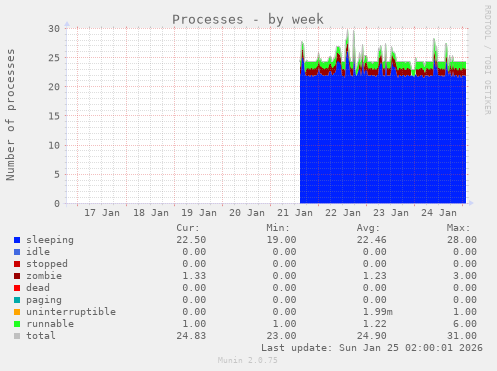Image resolution: width=497 pixels, height=371 pixels.
Task: Click uninterruptible average value 1.99m
Action: [x=378, y=312]
